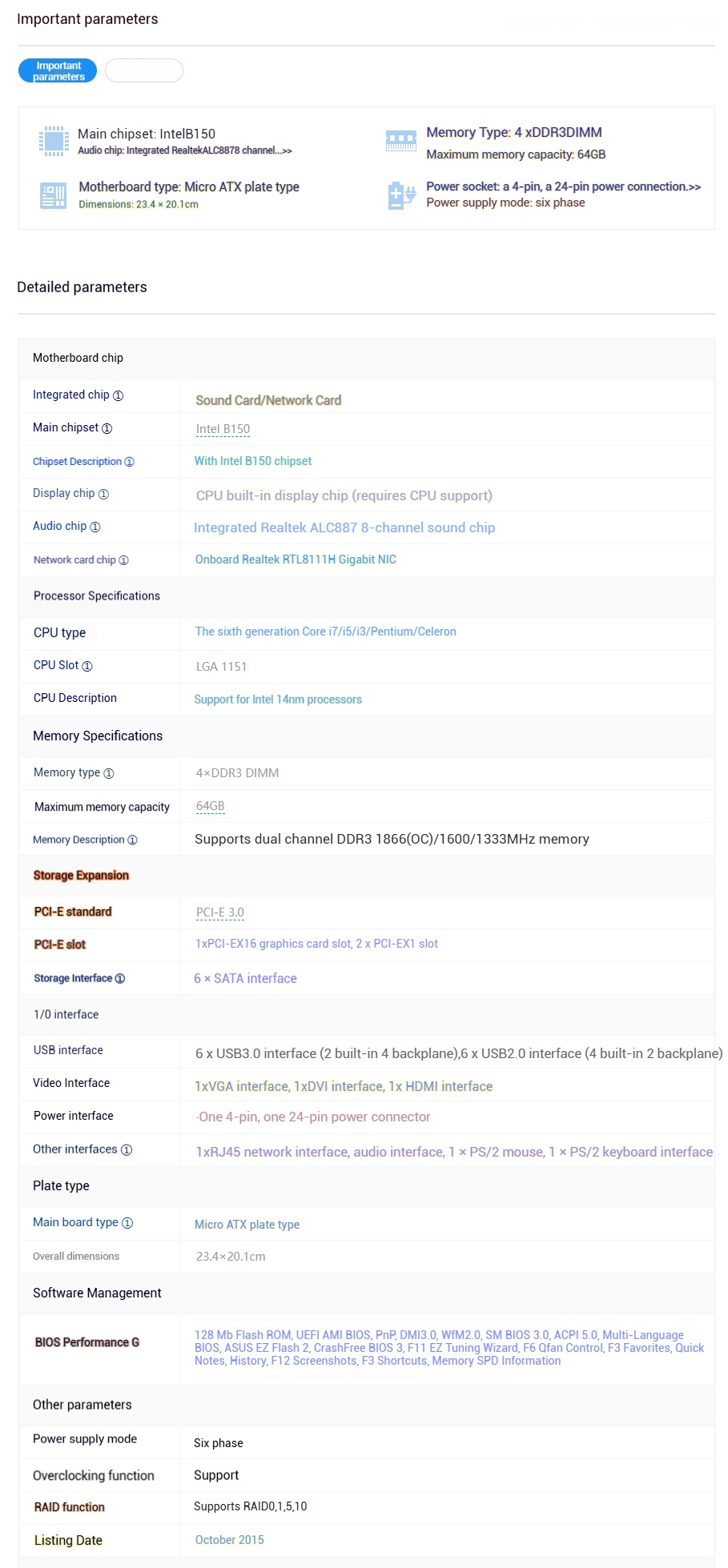Click the Plate type section header
Screen dimensions: 728x1568
tap(61, 1185)
